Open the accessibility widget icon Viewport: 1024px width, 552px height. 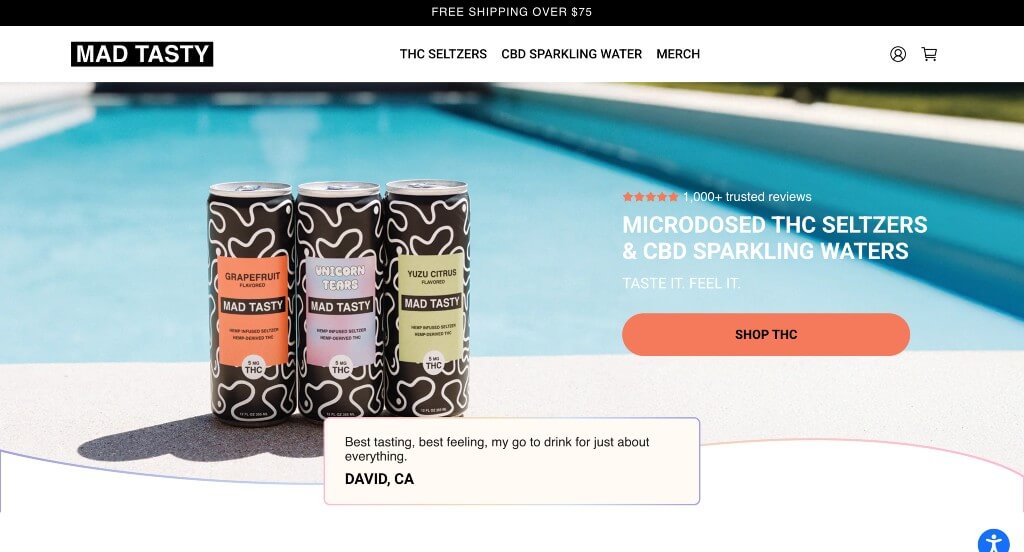993,544
